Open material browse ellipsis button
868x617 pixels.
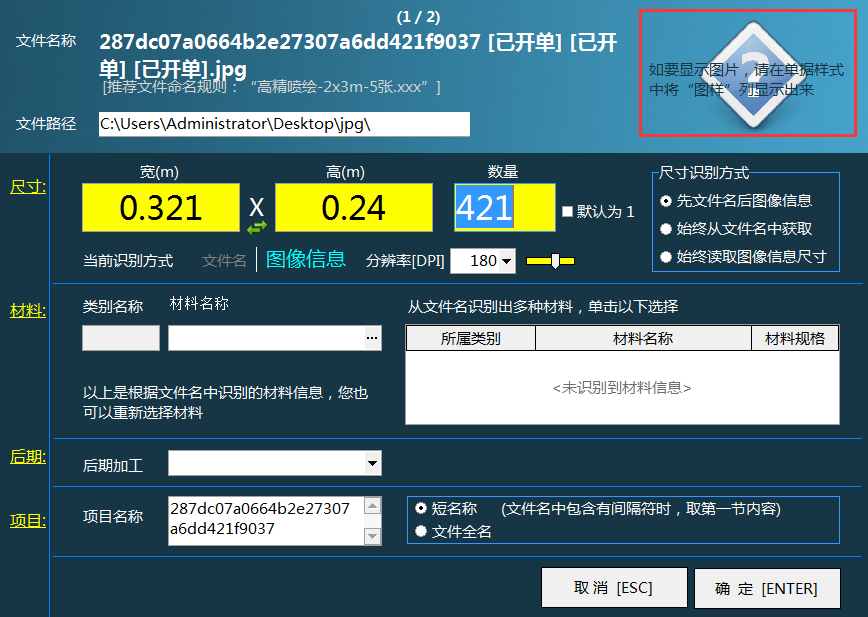click(373, 338)
